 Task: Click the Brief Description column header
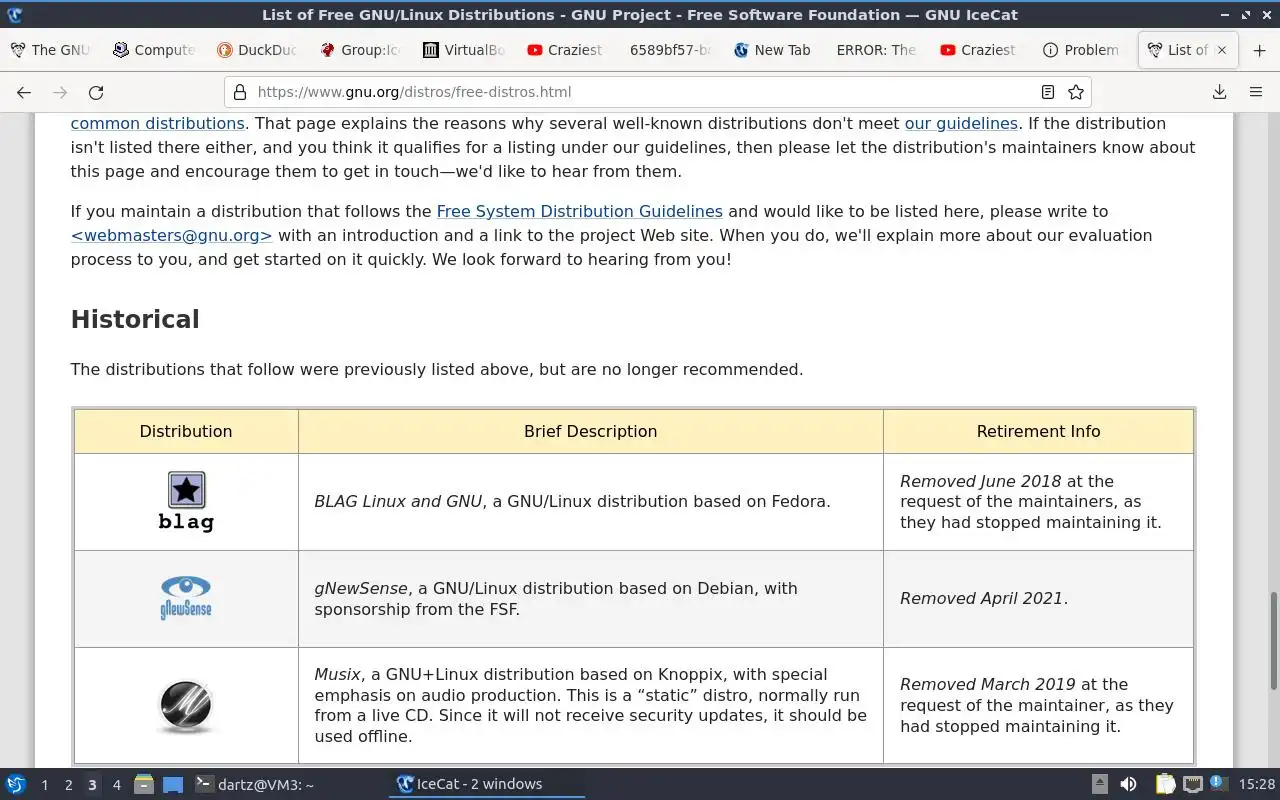[x=590, y=431]
